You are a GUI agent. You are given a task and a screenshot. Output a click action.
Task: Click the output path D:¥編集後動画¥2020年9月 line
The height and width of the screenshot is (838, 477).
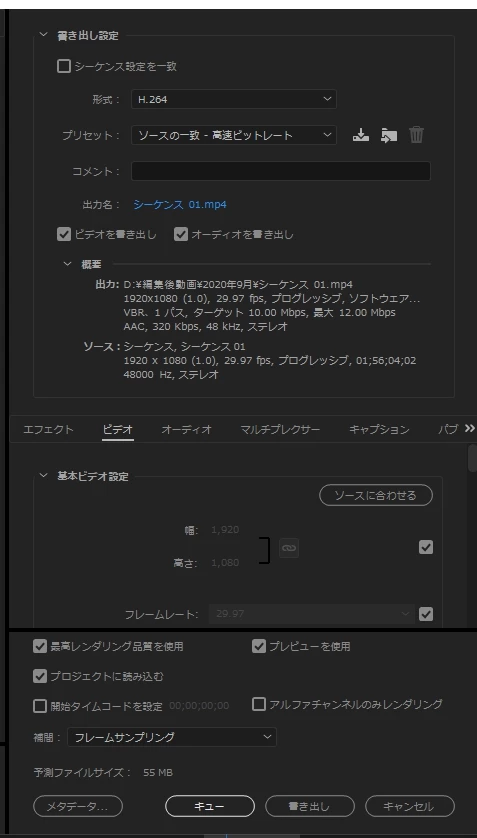coord(238,284)
